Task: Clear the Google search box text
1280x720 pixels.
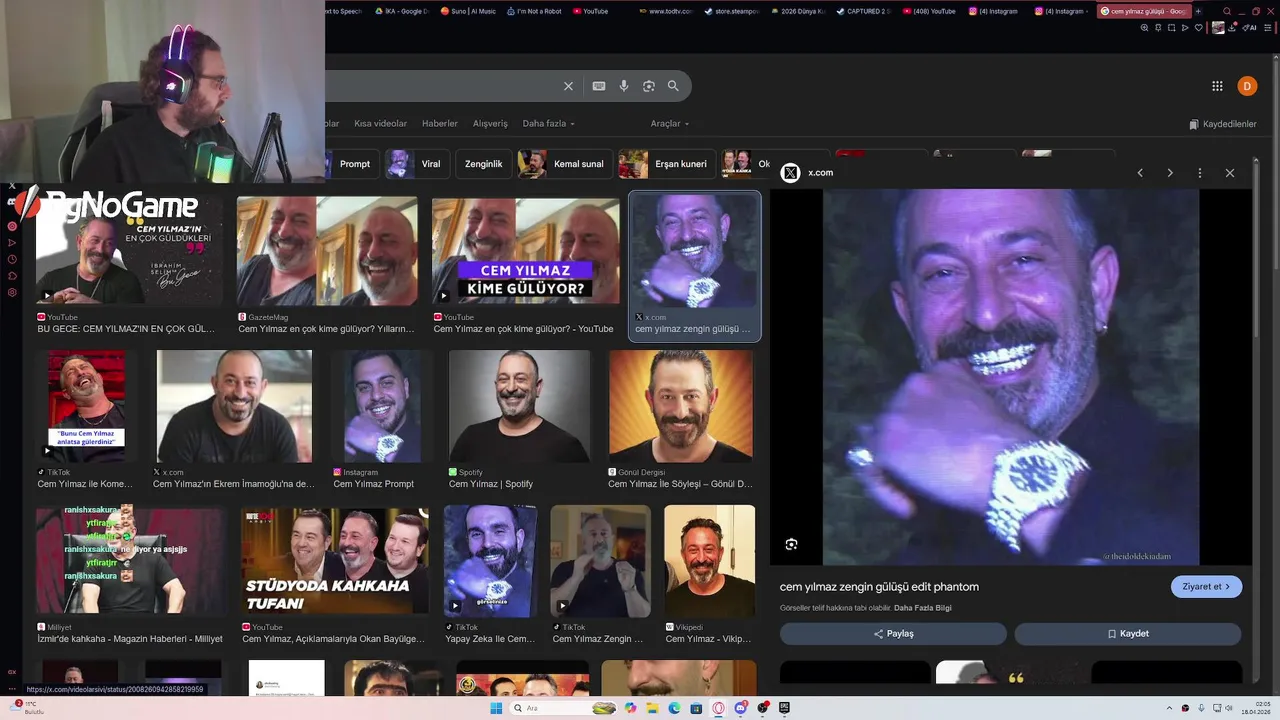Action: pos(568,86)
